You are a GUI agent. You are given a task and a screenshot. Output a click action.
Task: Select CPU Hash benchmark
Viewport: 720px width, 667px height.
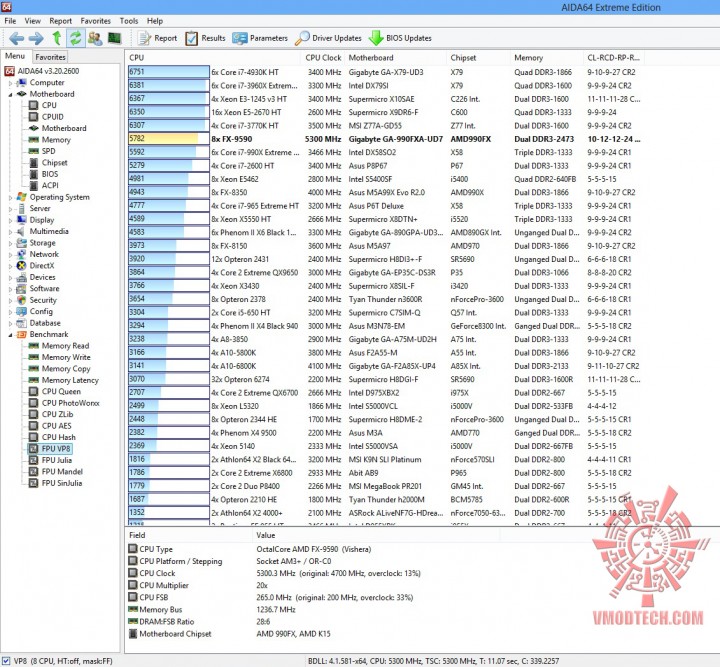pos(58,437)
